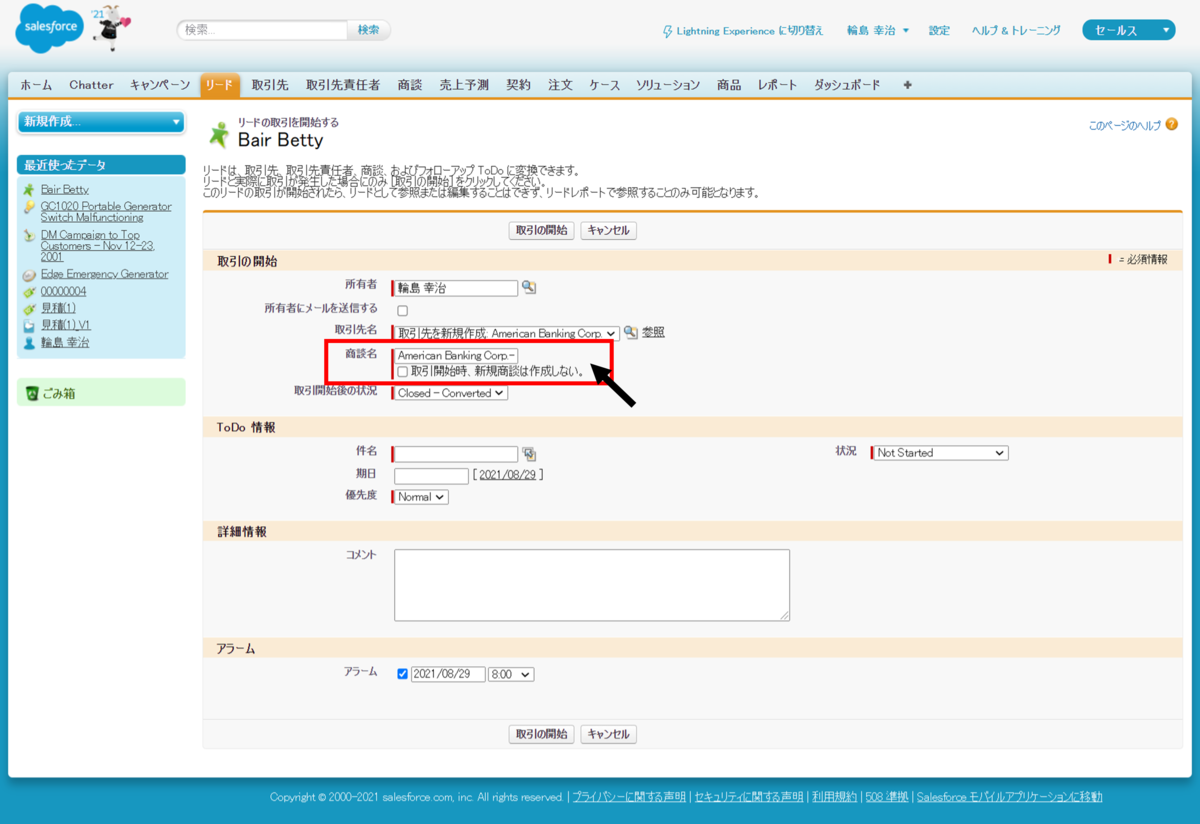Click campaign icon beside DM Campaign to Top Customers
Screen dimensions: 1200x824
coord(30,236)
